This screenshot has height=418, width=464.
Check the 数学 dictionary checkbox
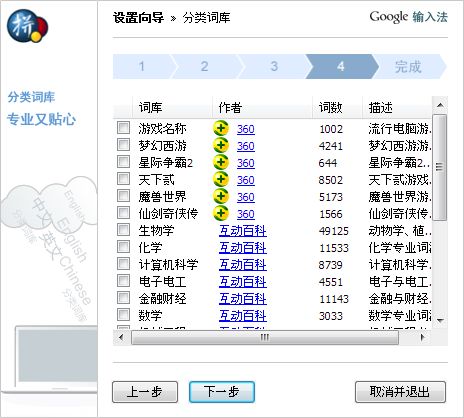click(123, 315)
